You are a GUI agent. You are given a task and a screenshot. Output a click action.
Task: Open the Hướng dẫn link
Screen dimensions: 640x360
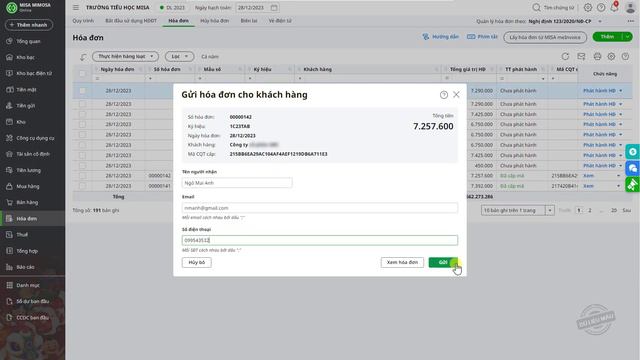click(x=440, y=37)
